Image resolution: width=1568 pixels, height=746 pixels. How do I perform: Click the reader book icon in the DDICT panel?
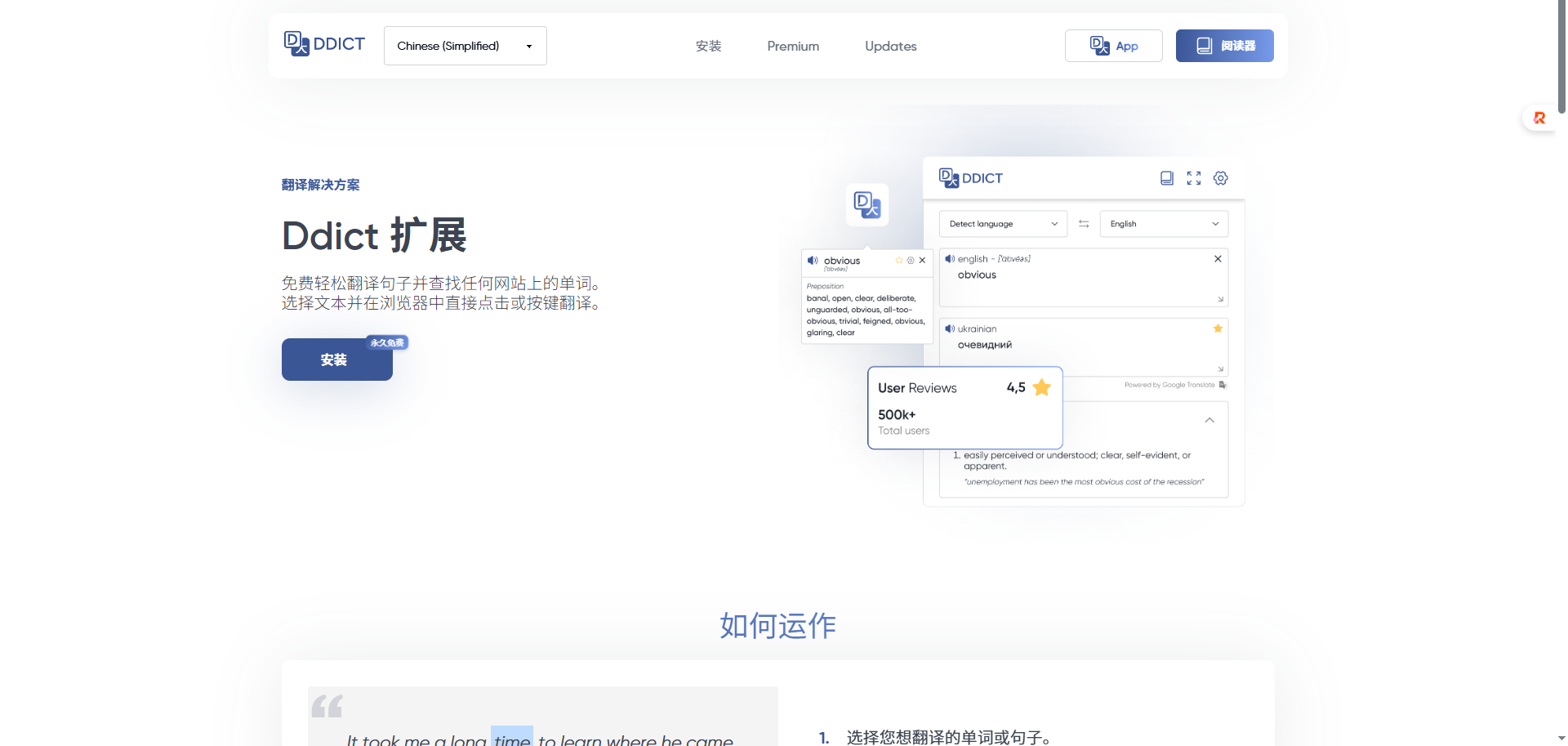1167,178
